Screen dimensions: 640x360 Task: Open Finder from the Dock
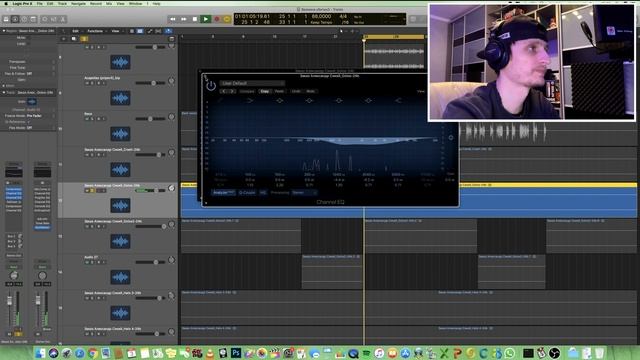click(40, 353)
